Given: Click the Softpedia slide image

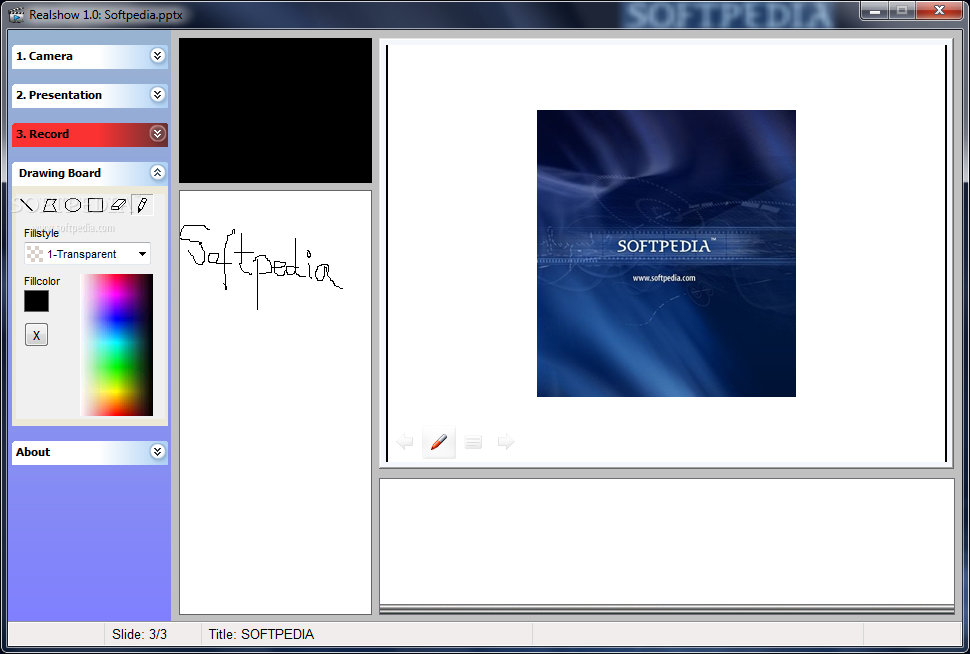Looking at the screenshot, I should click(666, 253).
